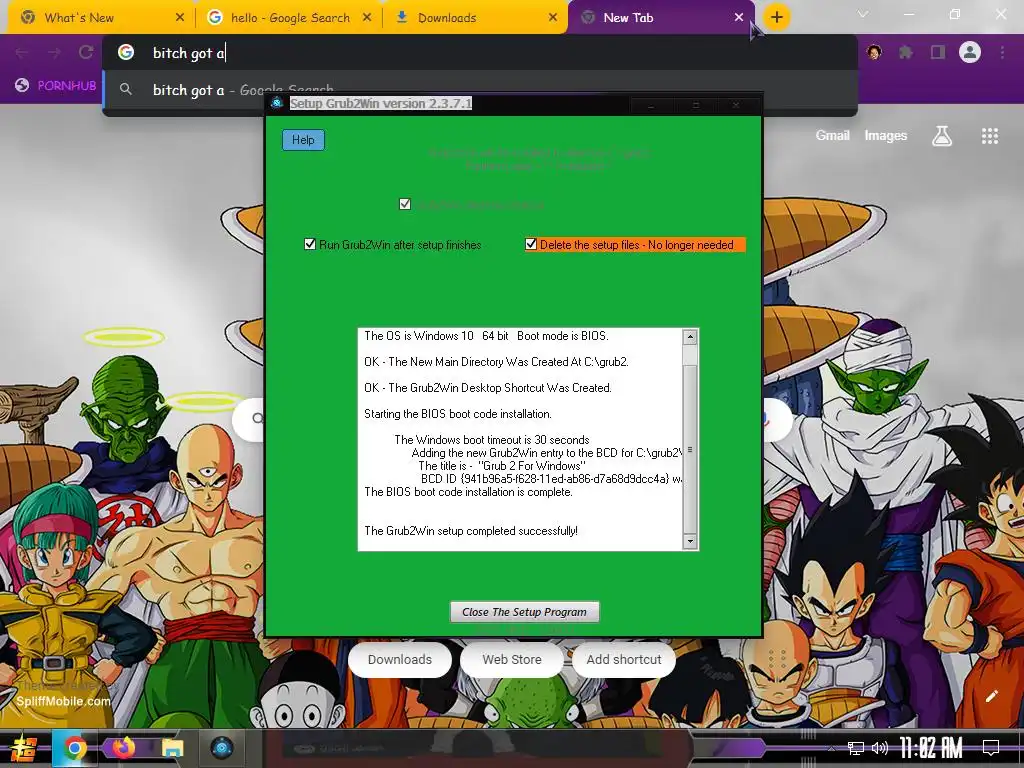Open the Downloads shortcut on New Tab page

tap(400, 660)
